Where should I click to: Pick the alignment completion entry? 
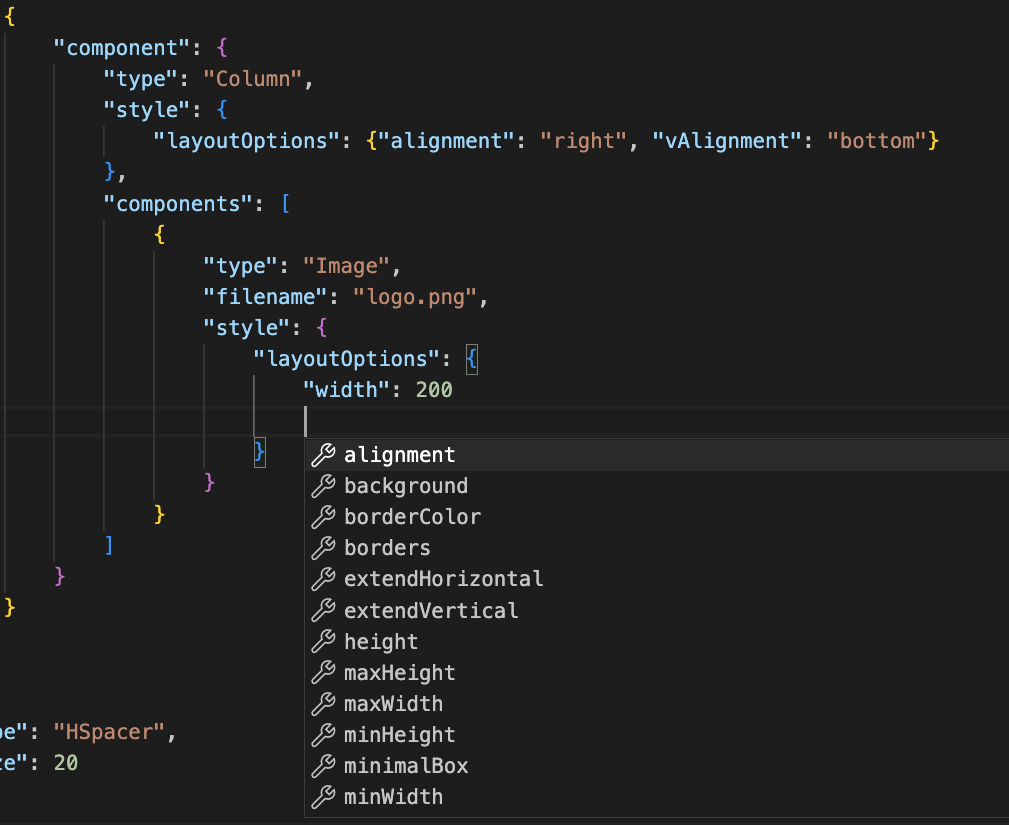(x=399, y=455)
